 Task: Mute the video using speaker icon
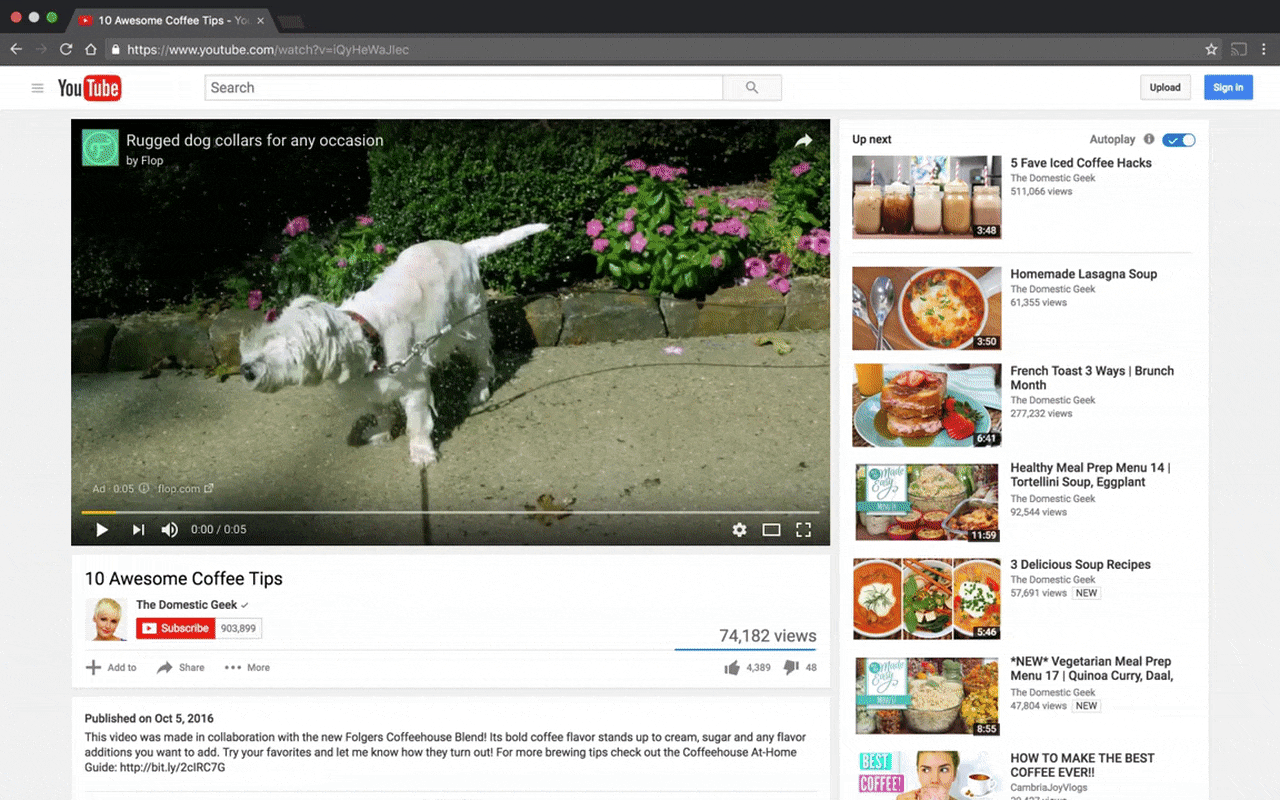click(170, 530)
